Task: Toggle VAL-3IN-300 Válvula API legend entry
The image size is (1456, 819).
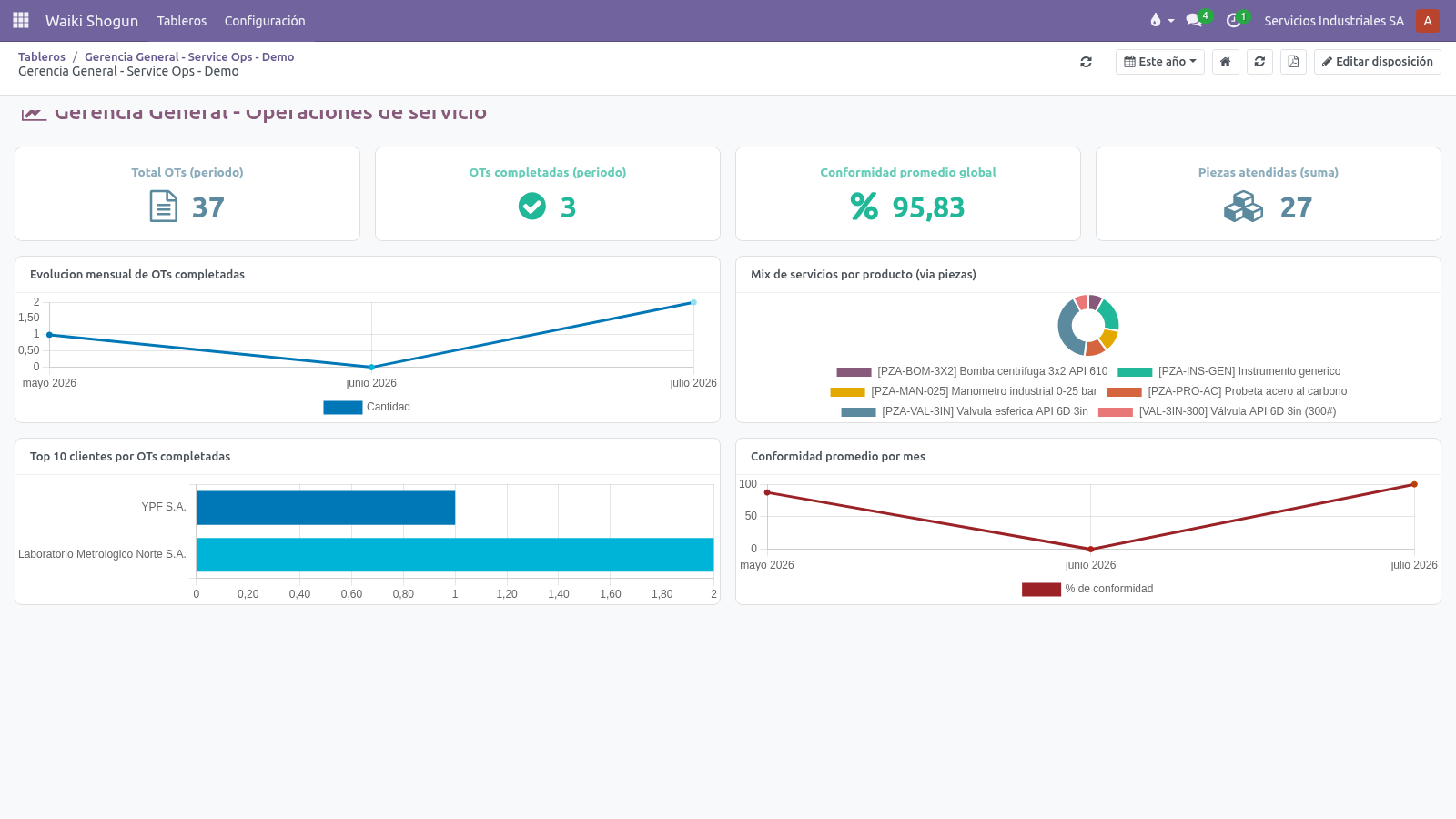Action: click(x=1218, y=411)
